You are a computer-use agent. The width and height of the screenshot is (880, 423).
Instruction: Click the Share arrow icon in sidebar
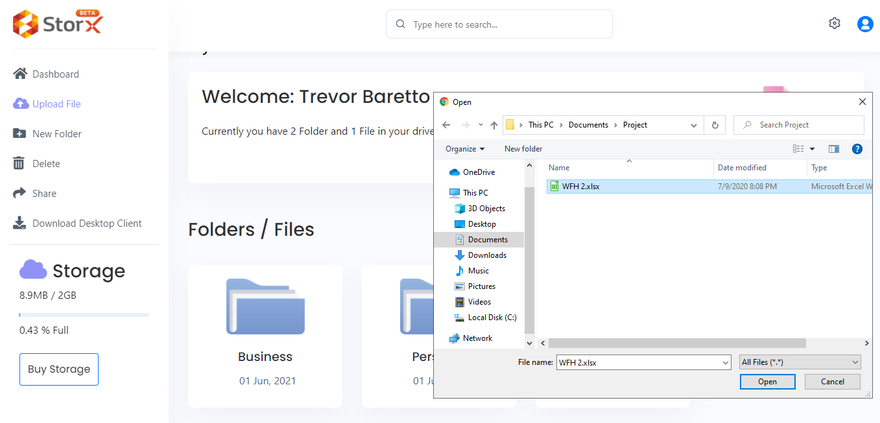pyautogui.click(x=19, y=194)
